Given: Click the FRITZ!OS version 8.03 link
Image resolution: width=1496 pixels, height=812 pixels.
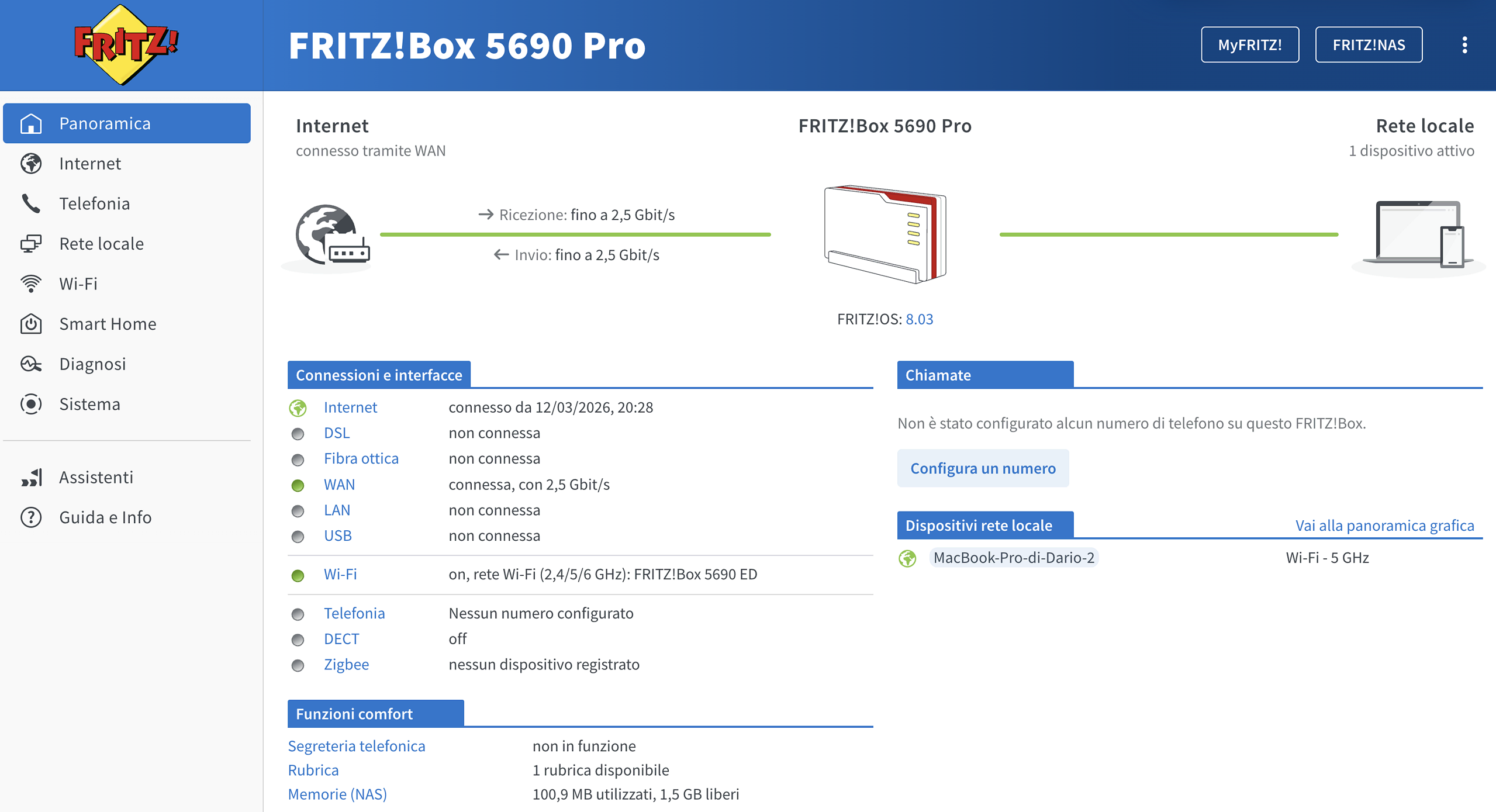Looking at the screenshot, I should coord(919,319).
